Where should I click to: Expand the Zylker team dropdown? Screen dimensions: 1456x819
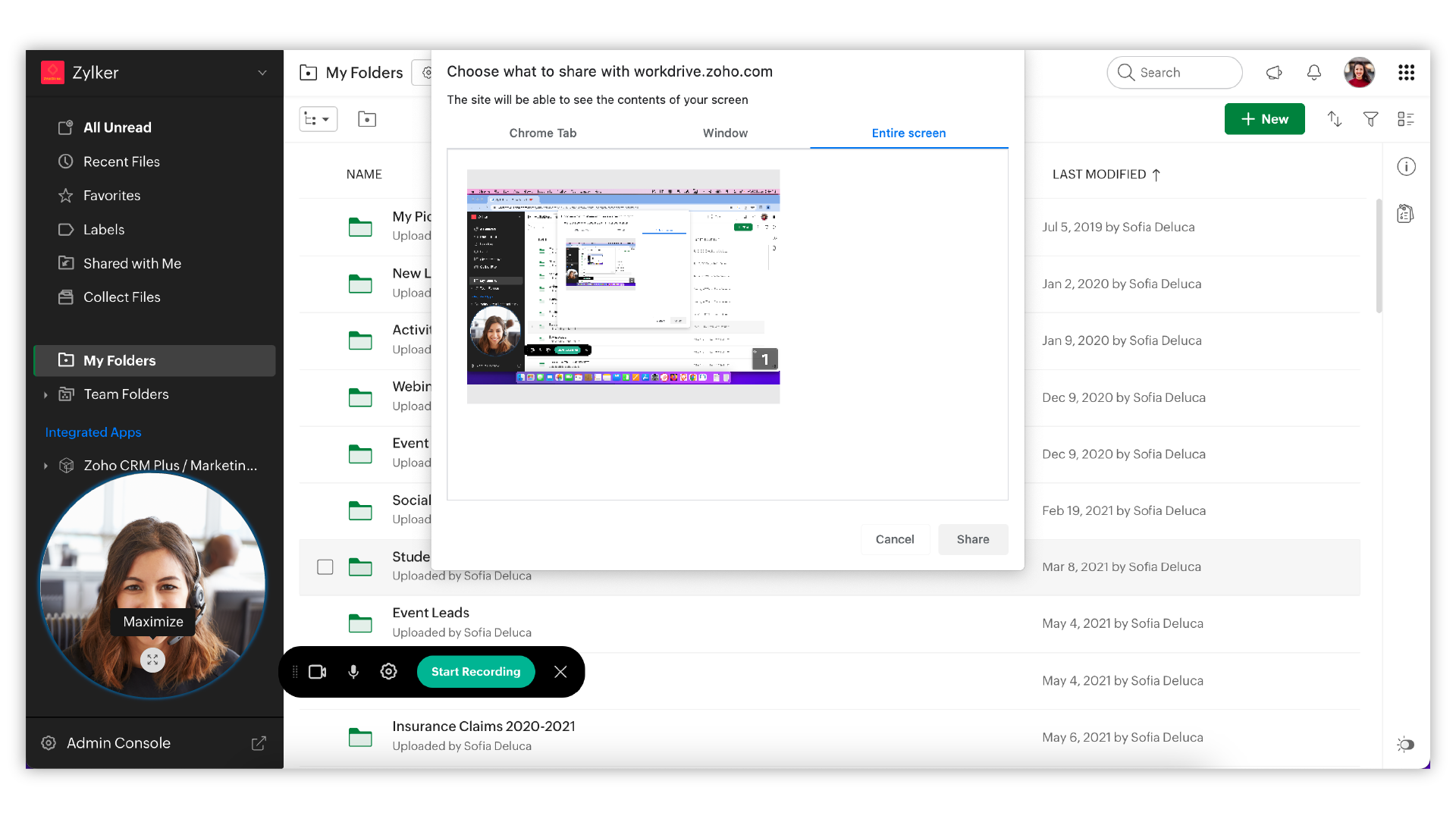pyautogui.click(x=262, y=73)
